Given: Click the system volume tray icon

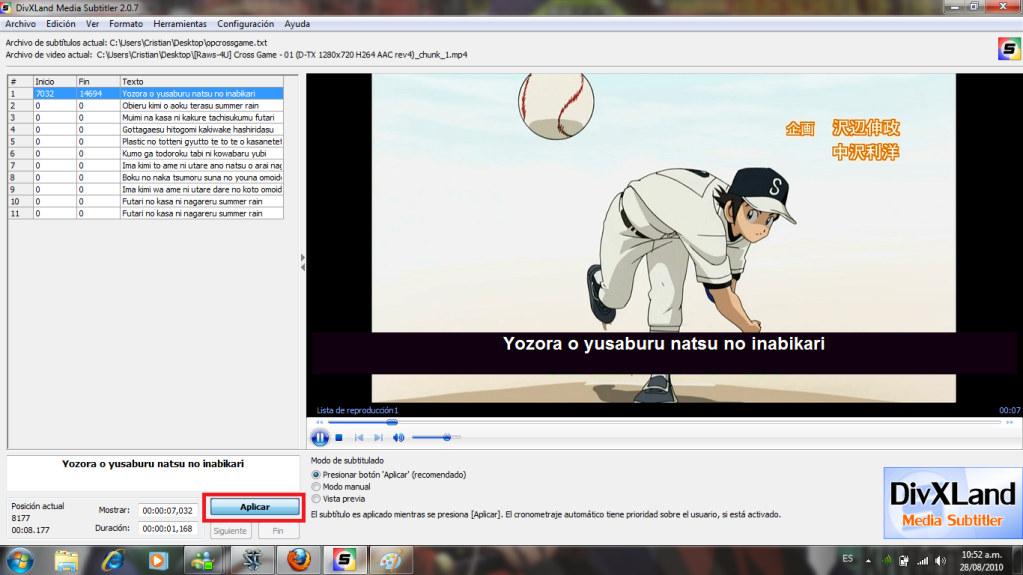Looking at the screenshot, I should click(940, 561).
